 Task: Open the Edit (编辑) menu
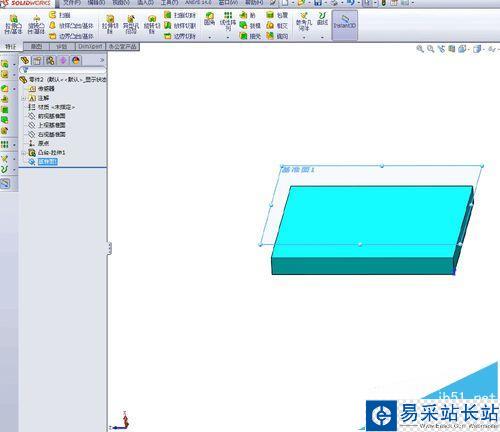[x=96, y=3]
